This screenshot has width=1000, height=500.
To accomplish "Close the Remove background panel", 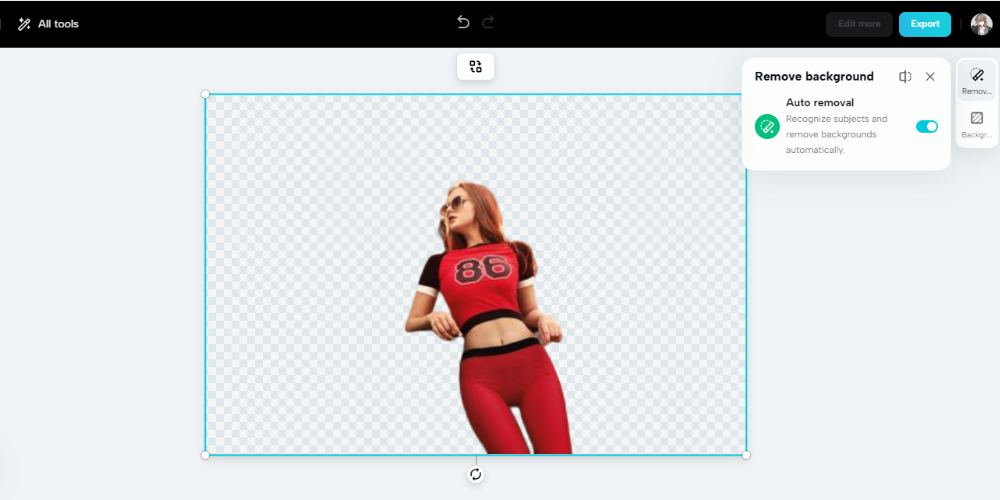I will [930, 77].
